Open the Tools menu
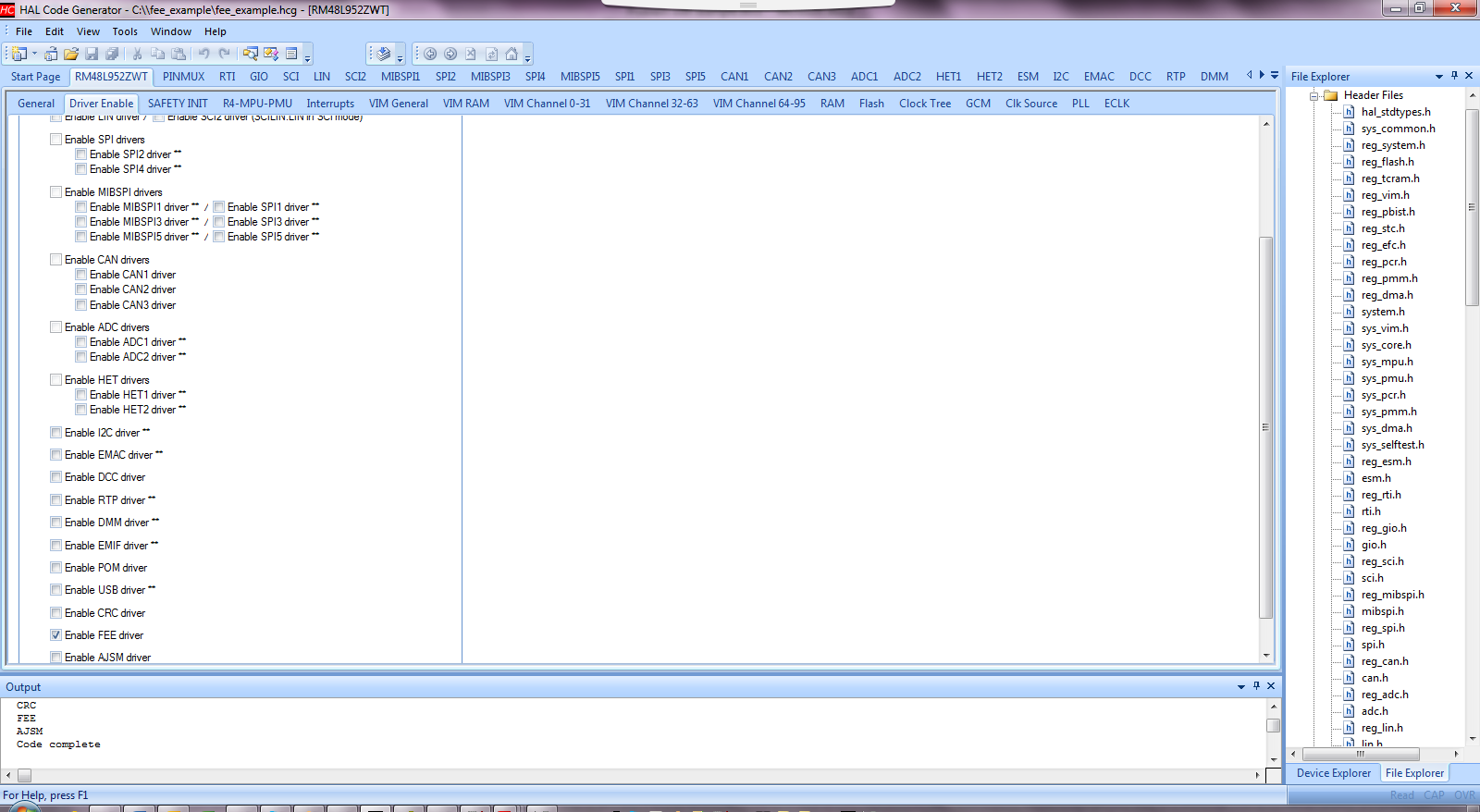The image size is (1480, 812). 125,31
